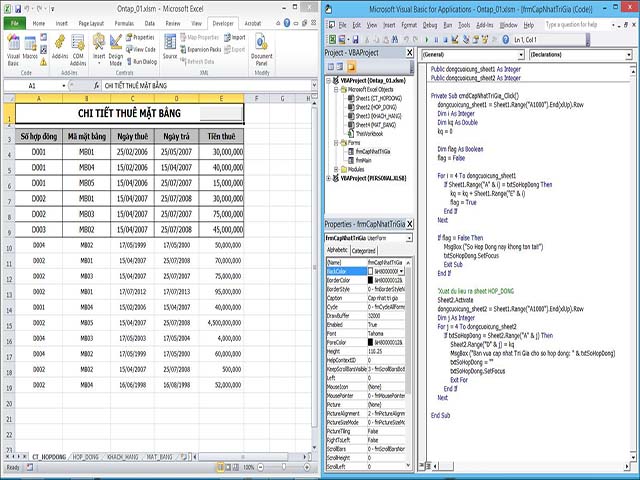The width and height of the screenshot is (640, 480).
Task: Open the Format menu in VBA editor
Action: (409, 25)
